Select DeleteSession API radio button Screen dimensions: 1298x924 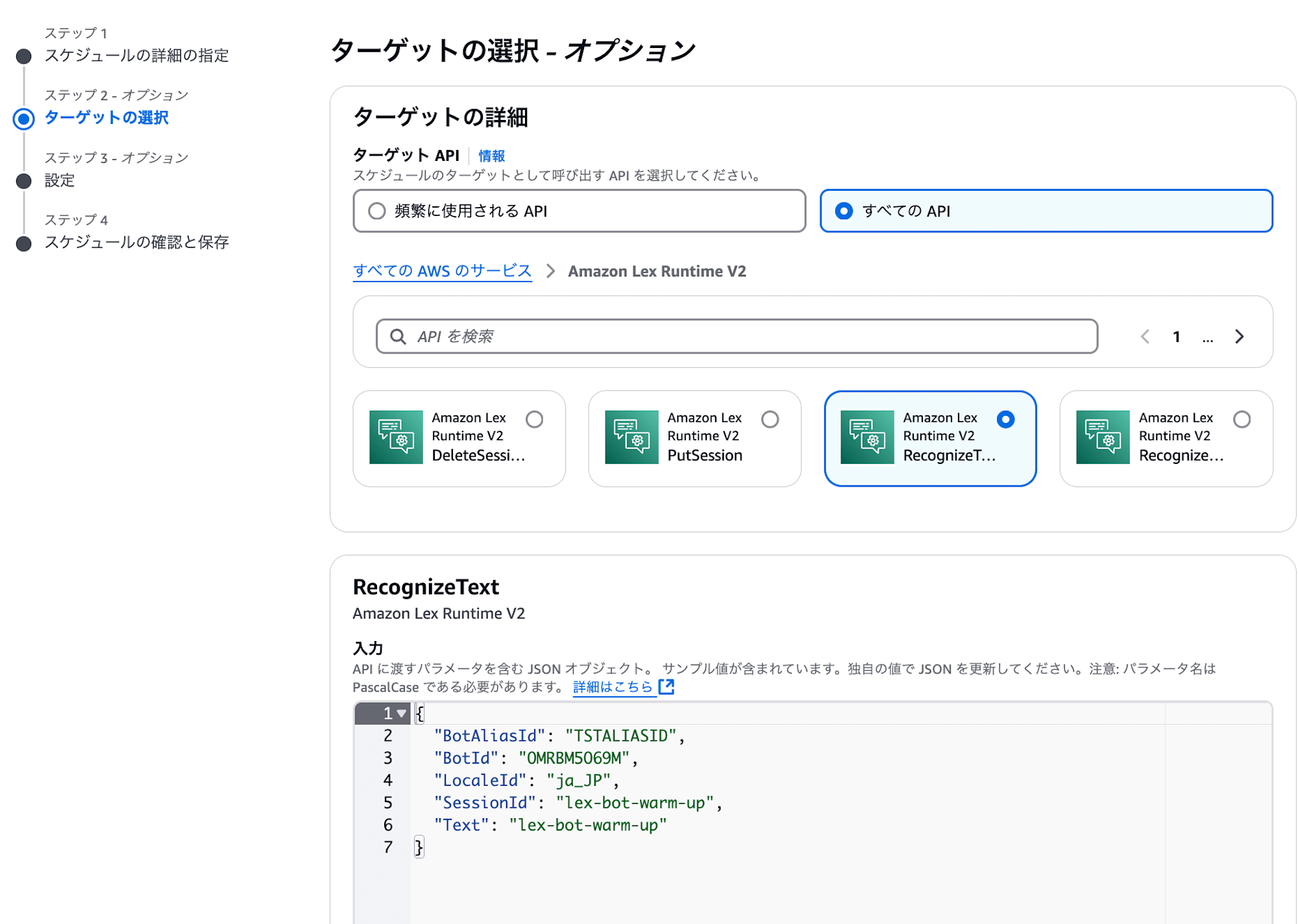pos(535,419)
